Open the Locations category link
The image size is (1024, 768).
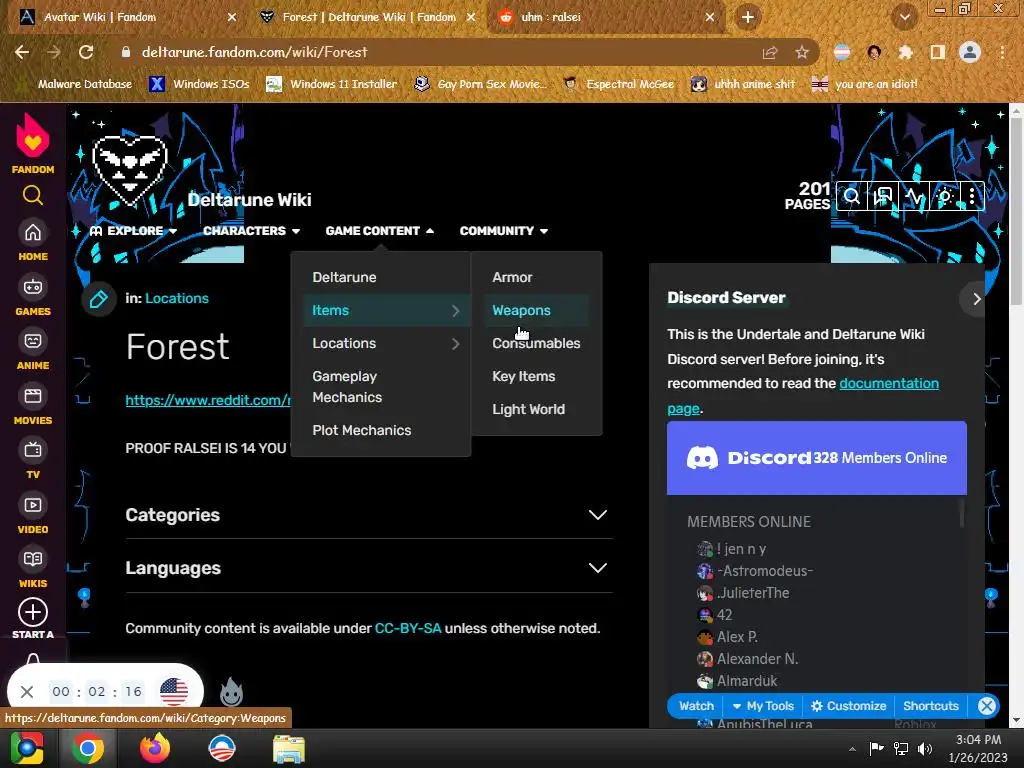coord(177,298)
